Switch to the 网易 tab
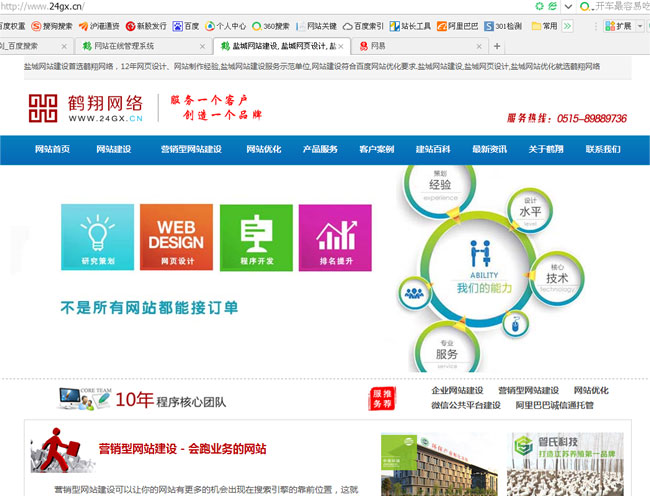 (x=420, y=46)
